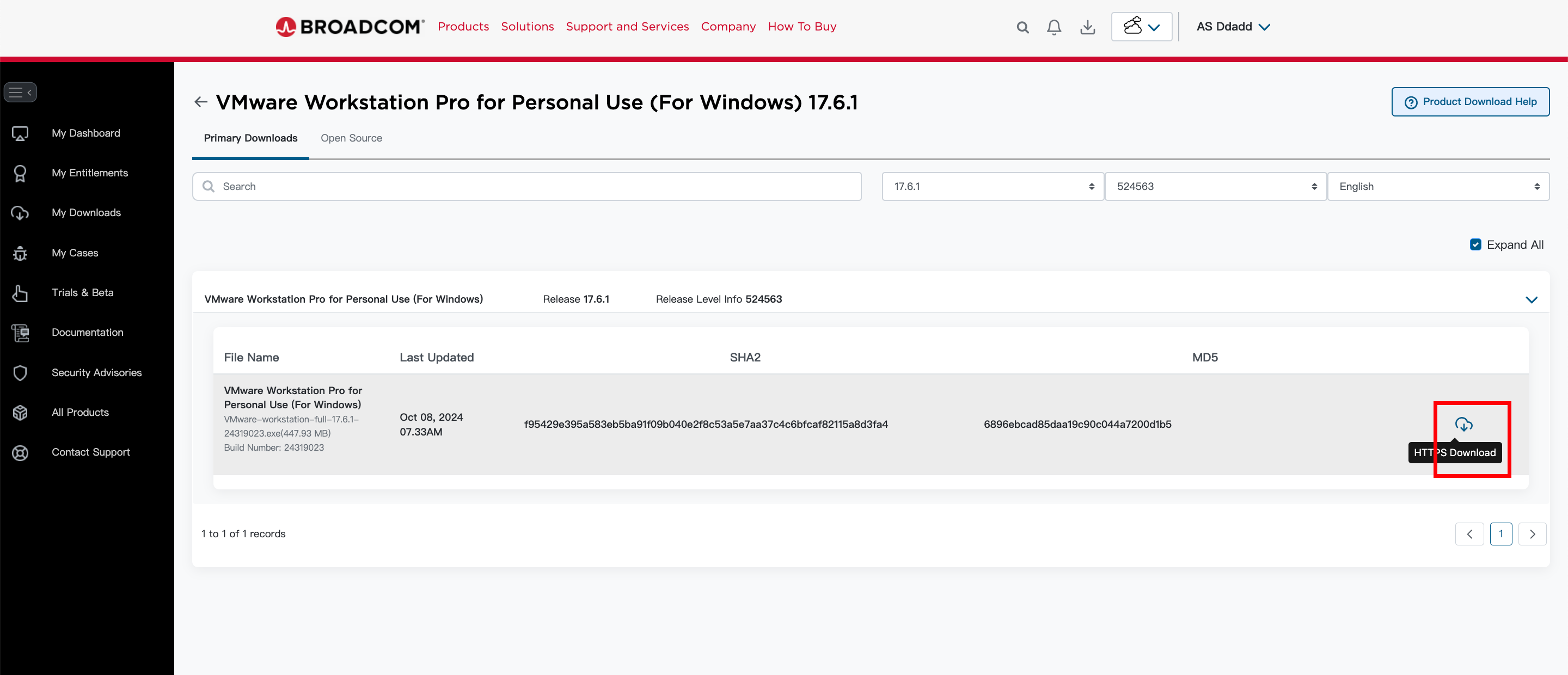Click the My Entitlements ribbon icon
Image resolution: width=1568 pixels, height=675 pixels.
coord(20,174)
